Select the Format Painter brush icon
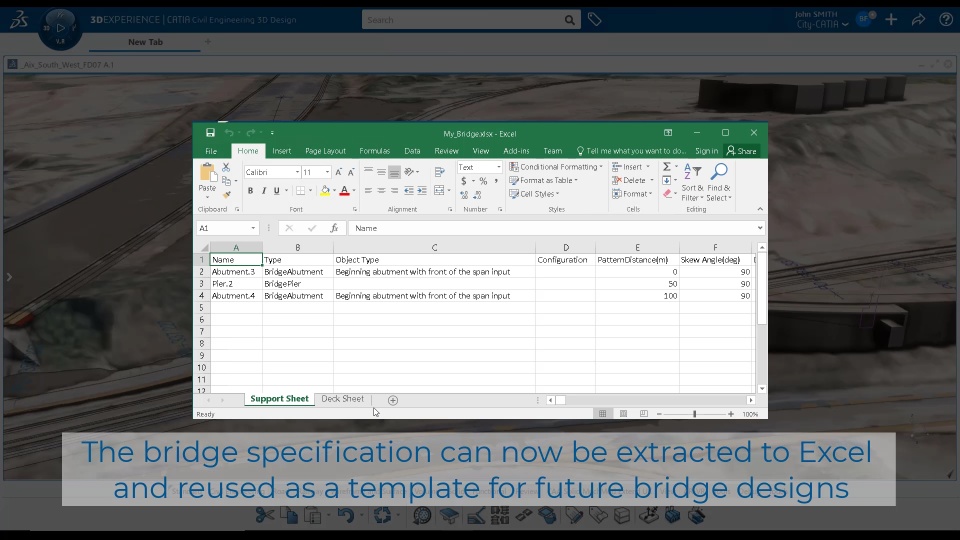The height and width of the screenshot is (540, 960). pos(226,195)
